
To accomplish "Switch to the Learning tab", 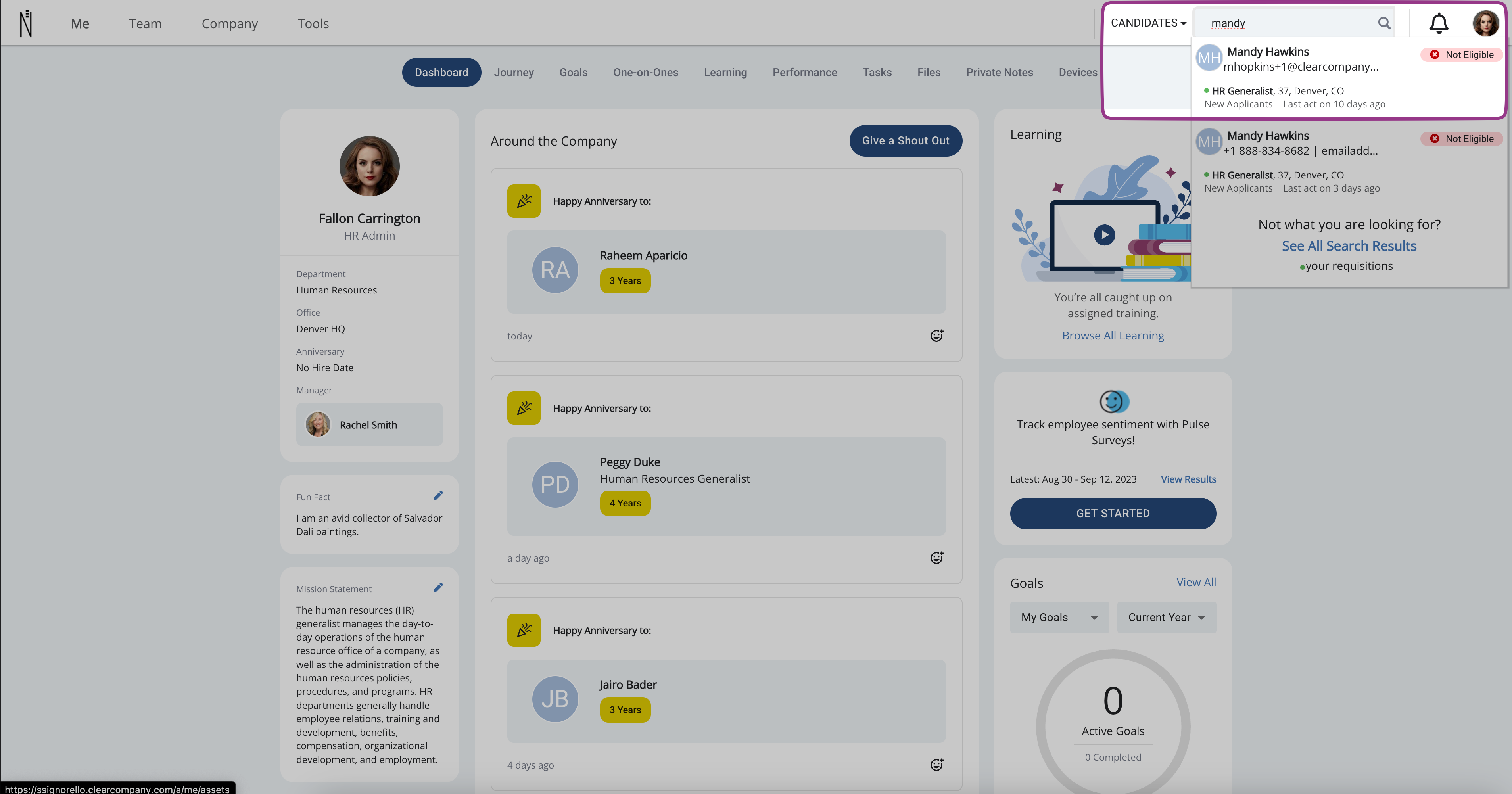I will (x=725, y=72).
